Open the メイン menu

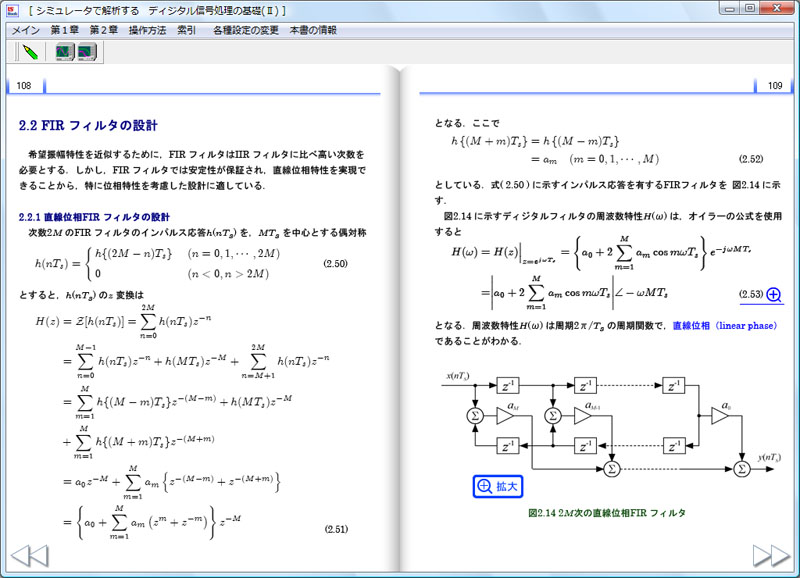[26, 30]
